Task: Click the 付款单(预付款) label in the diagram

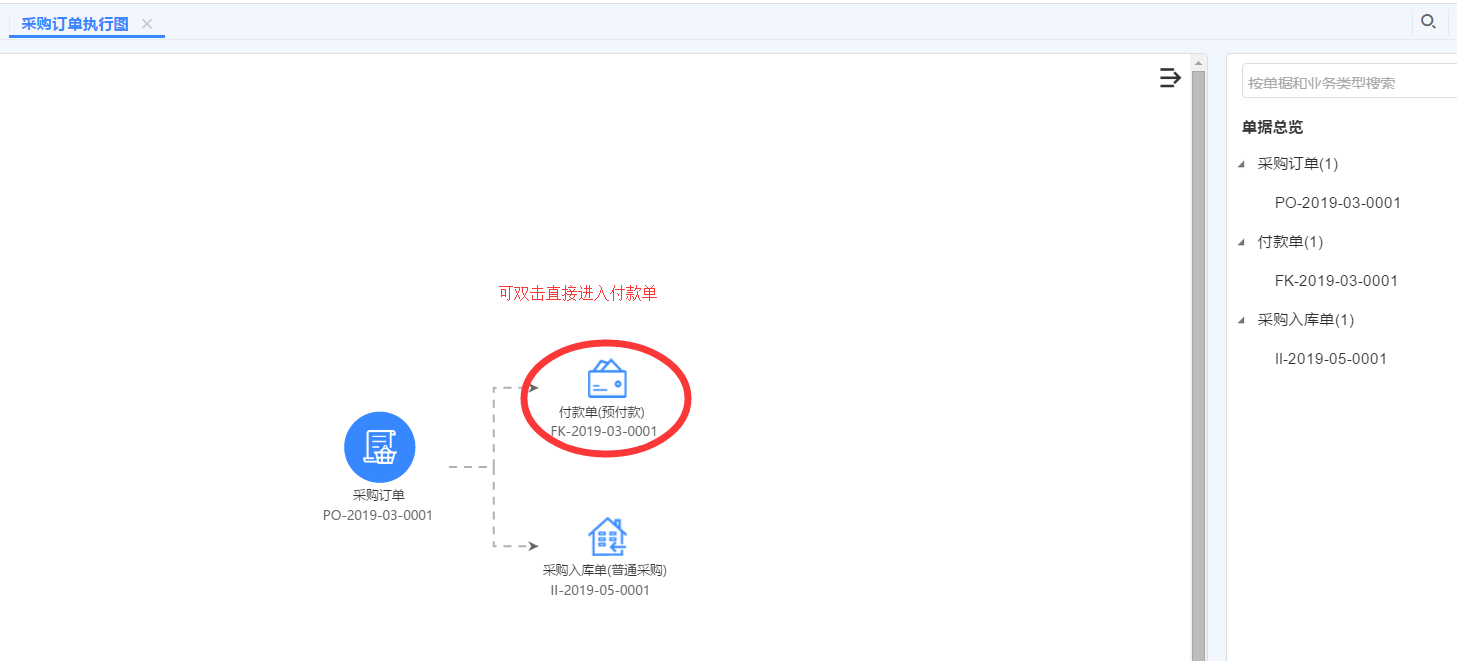Action: point(601,413)
